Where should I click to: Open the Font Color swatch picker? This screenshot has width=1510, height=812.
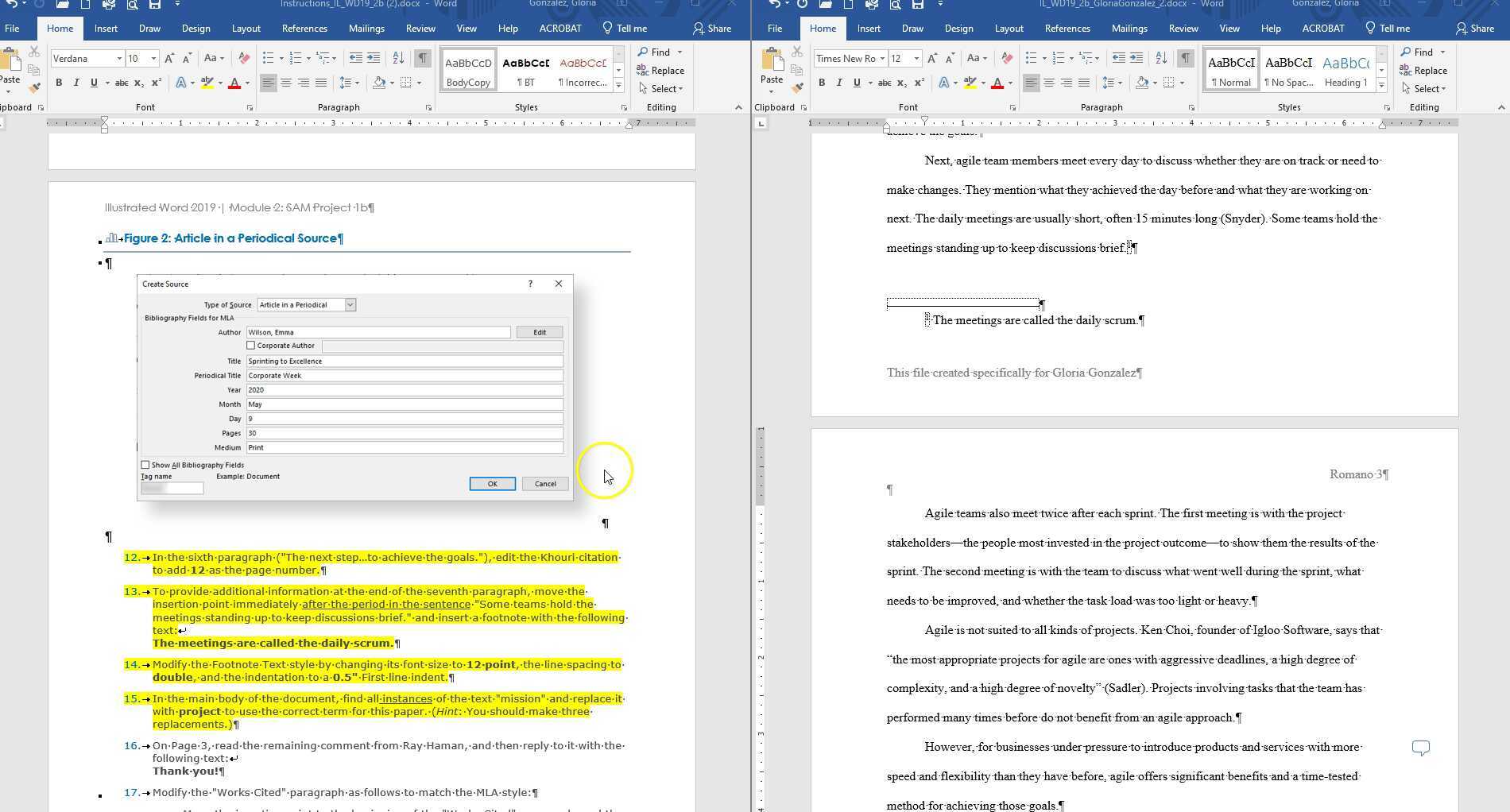[246, 82]
